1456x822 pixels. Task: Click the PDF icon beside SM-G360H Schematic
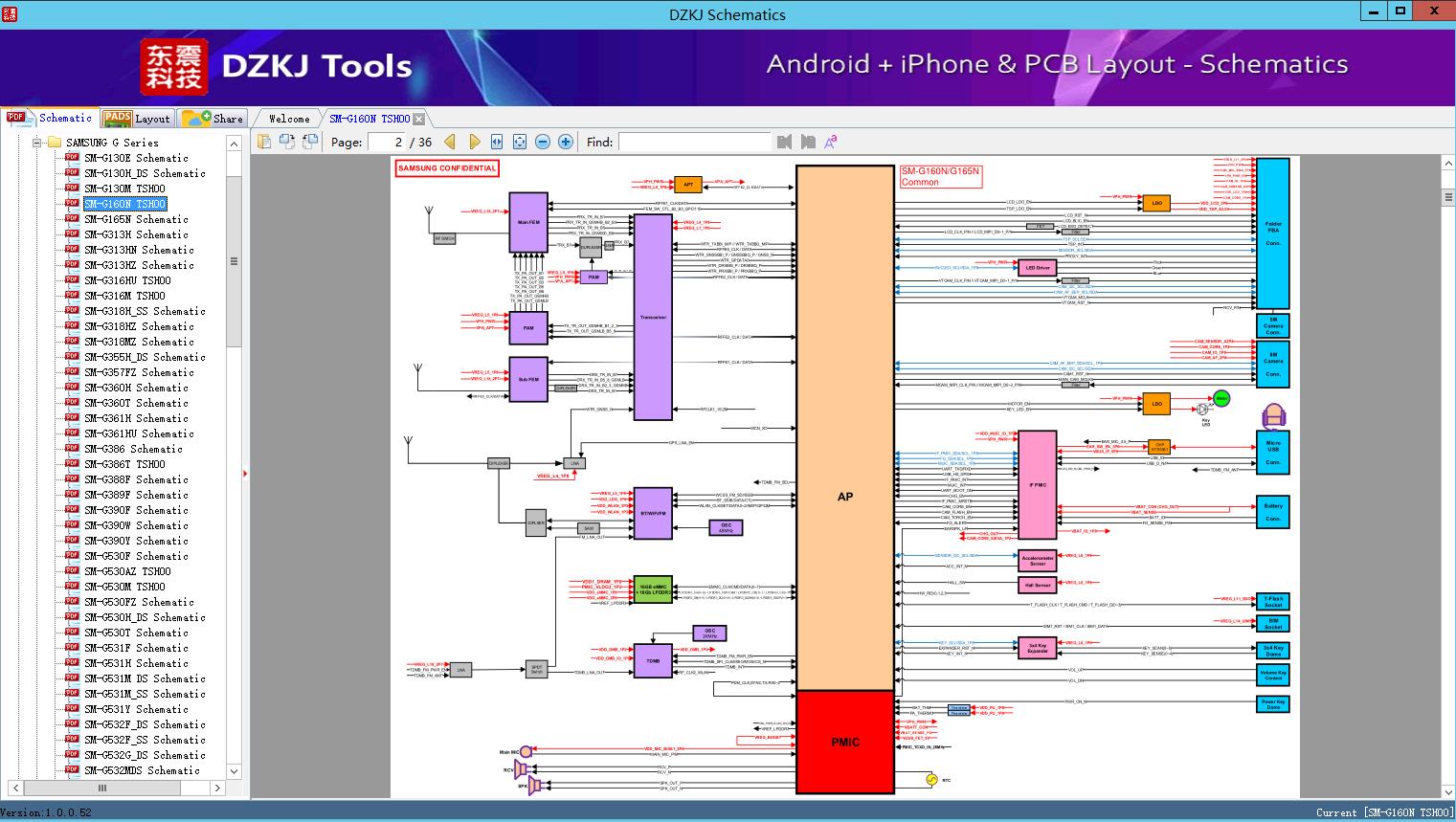(x=72, y=388)
